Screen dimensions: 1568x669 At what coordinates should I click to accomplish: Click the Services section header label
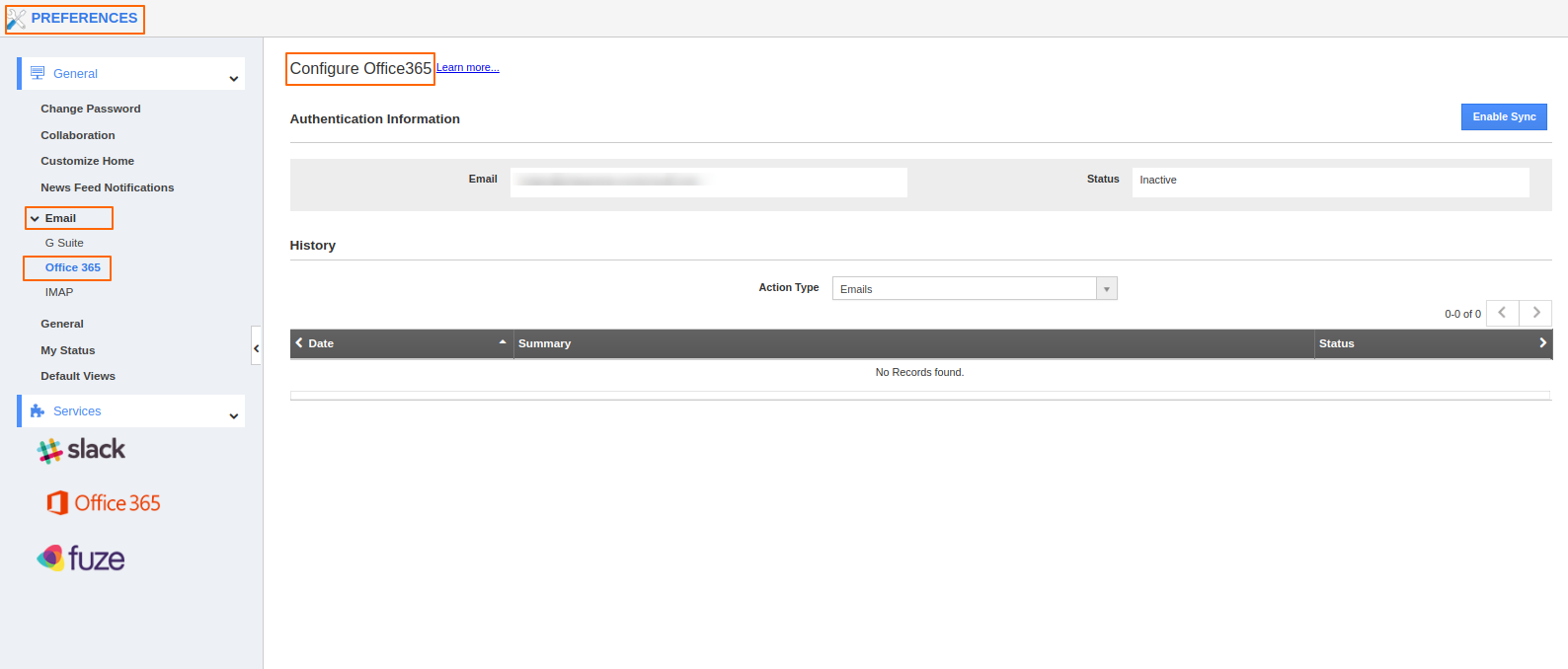[x=77, y=411]
